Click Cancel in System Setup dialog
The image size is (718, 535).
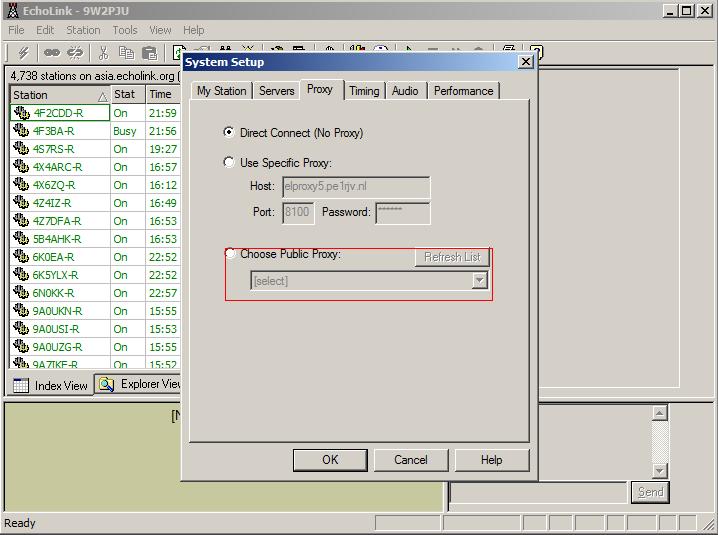411,459
